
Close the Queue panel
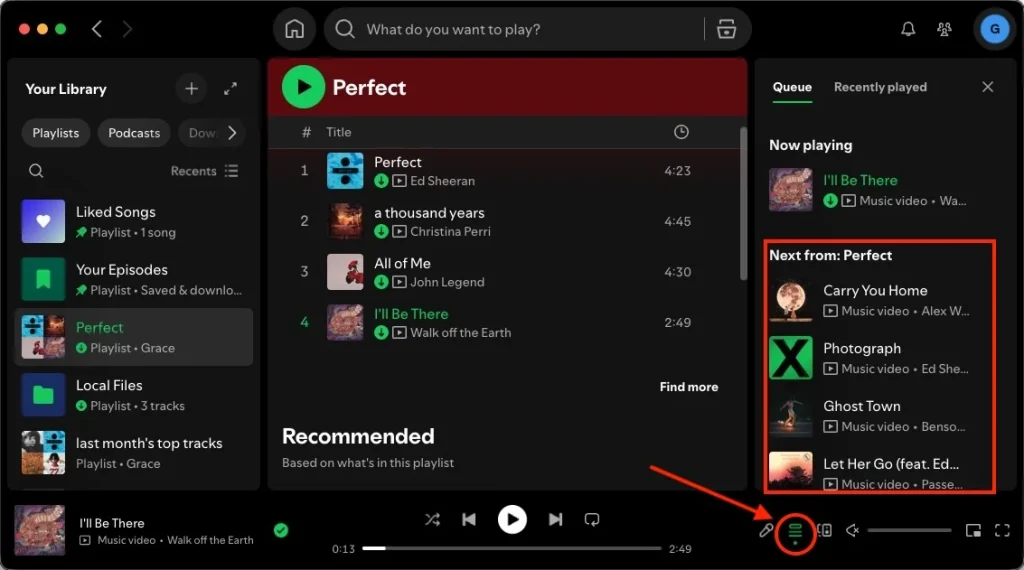pos(987,87)
